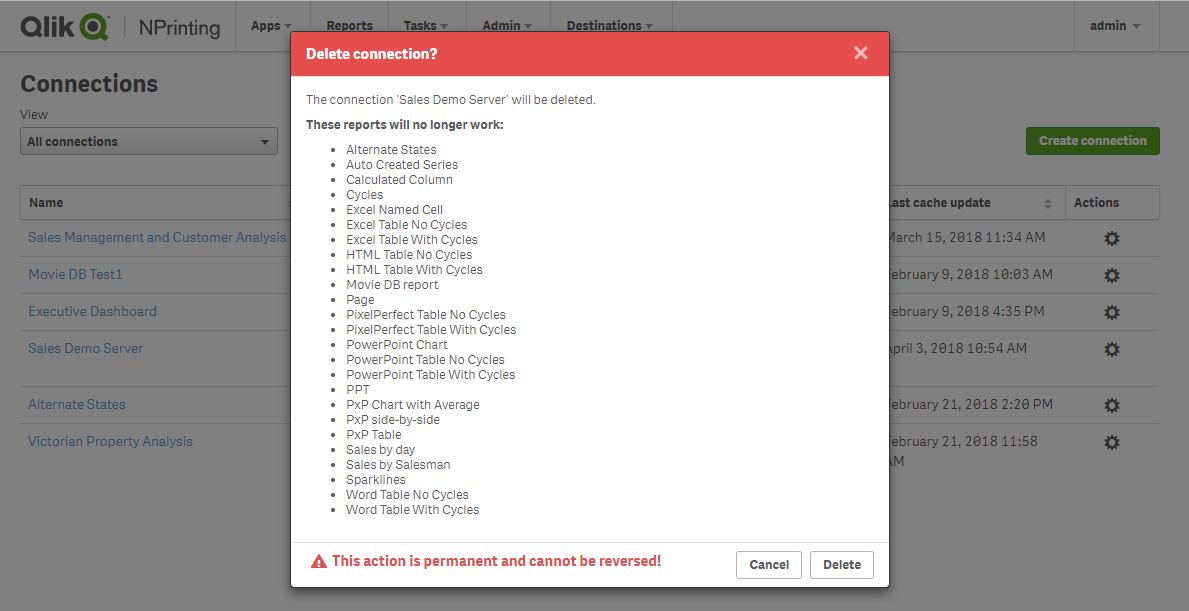The height and width of the screenshot is (611, 1189).
Task: Open actions gear for Sales Management row
Action: pos(1112,238)
